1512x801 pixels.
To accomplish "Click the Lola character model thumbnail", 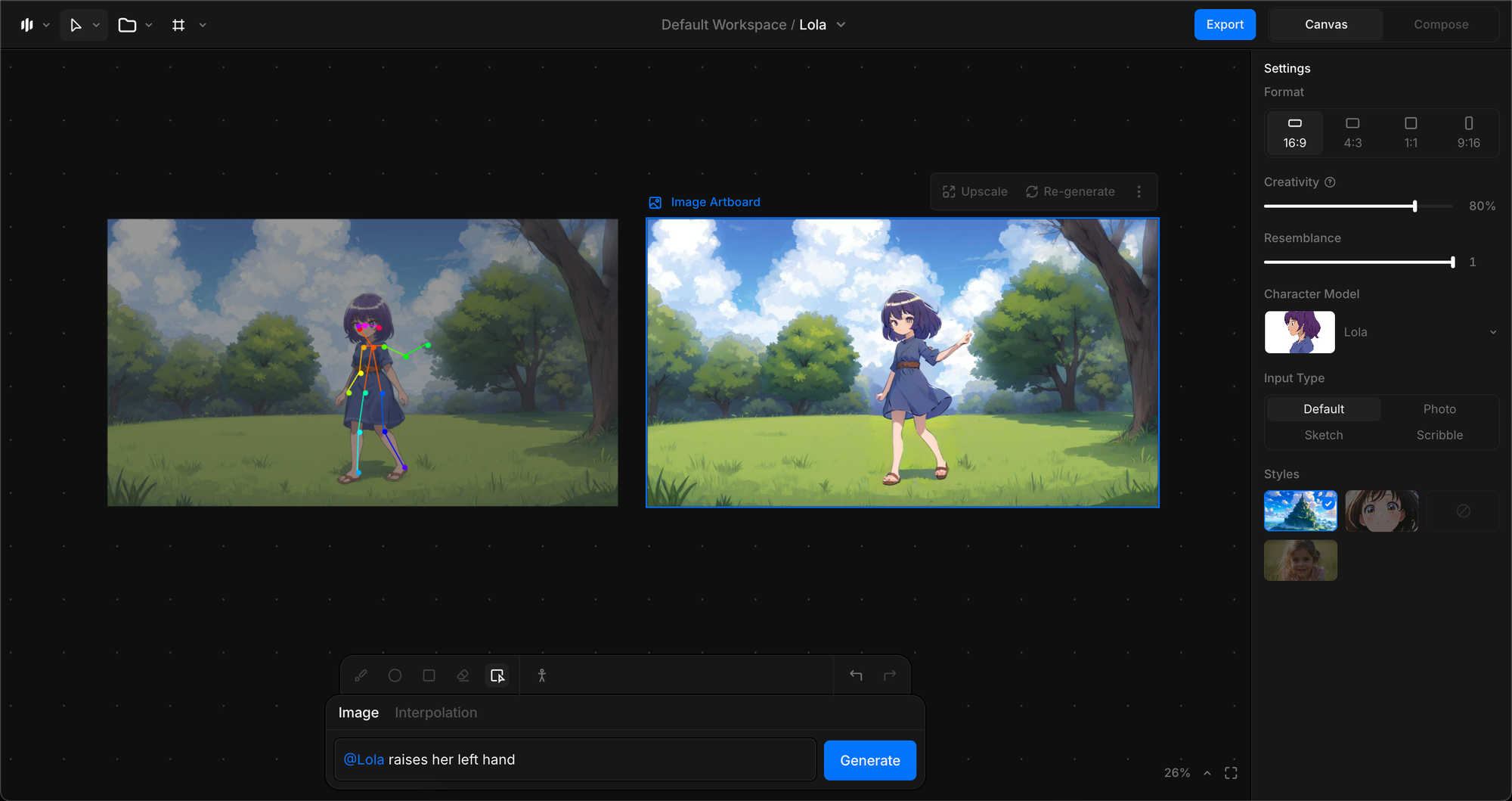I will click(1300, 332).
